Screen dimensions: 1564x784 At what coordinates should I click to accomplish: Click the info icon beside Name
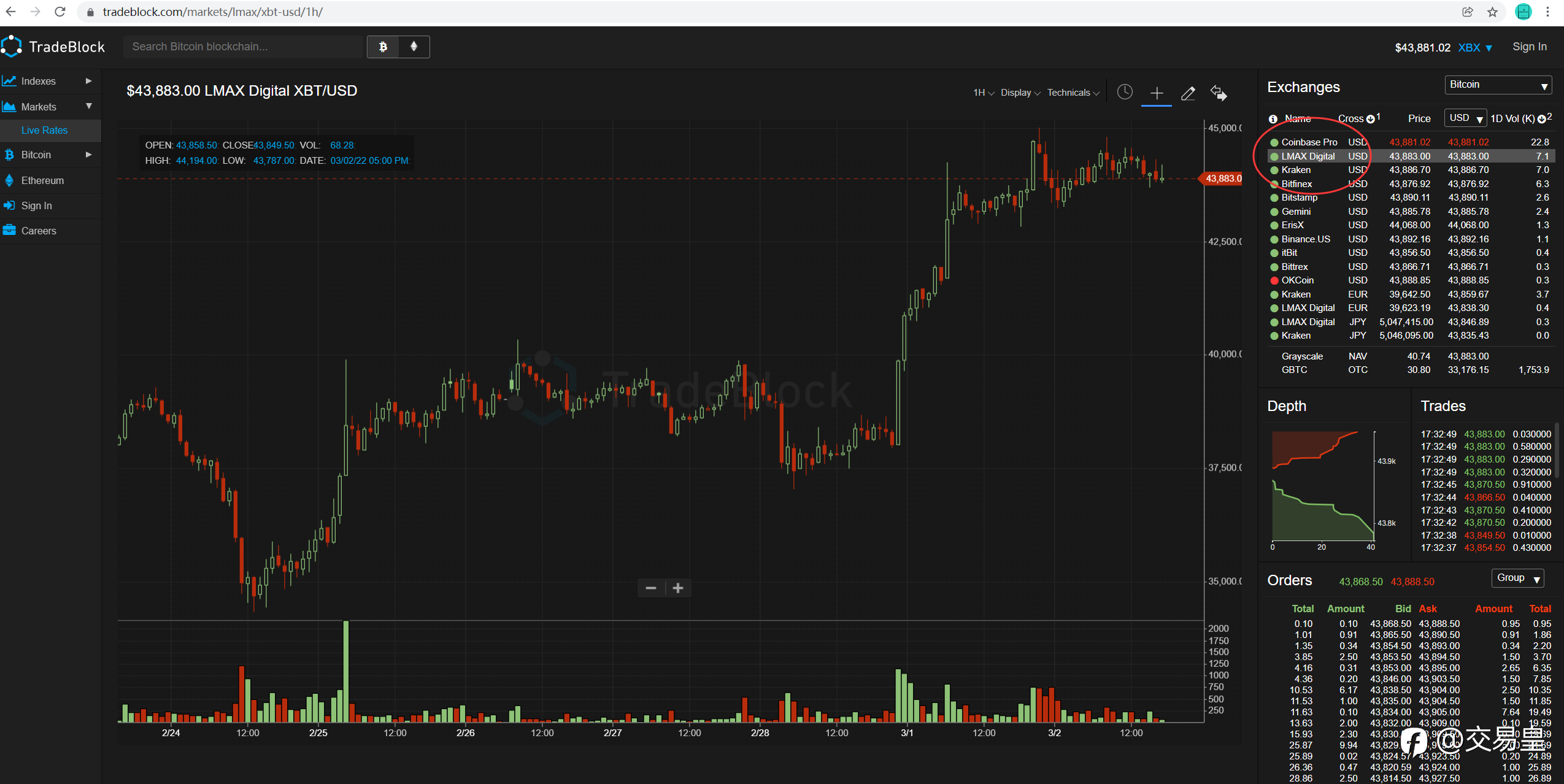point(1273,119)
